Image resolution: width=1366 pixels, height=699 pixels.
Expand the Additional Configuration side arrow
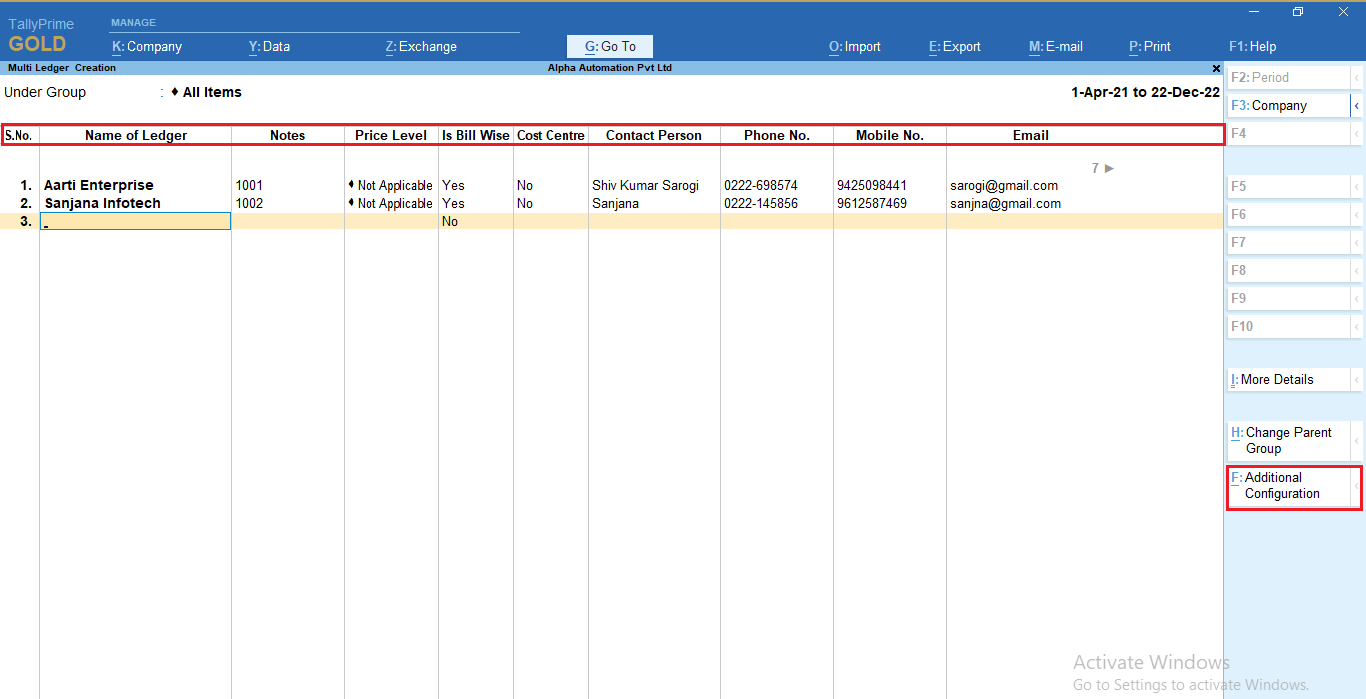(1356, 486)
